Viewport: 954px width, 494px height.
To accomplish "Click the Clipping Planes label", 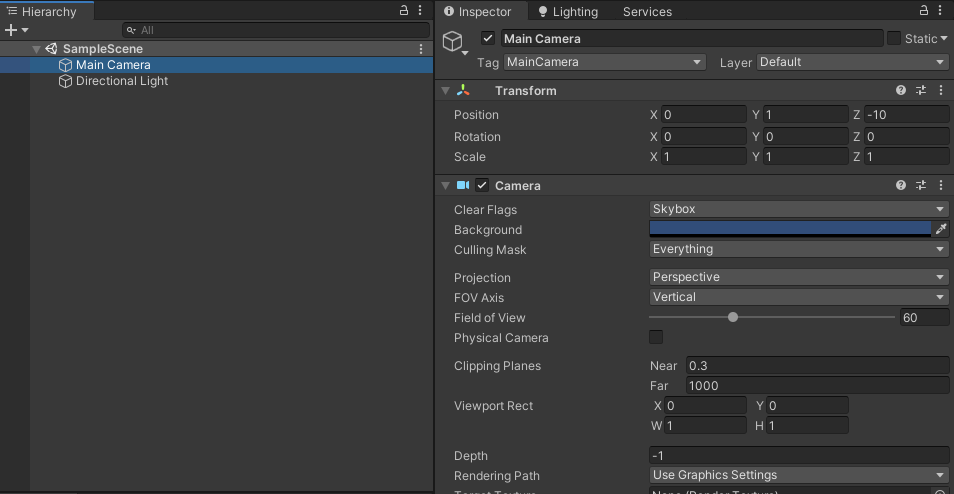I will [497, 366].
